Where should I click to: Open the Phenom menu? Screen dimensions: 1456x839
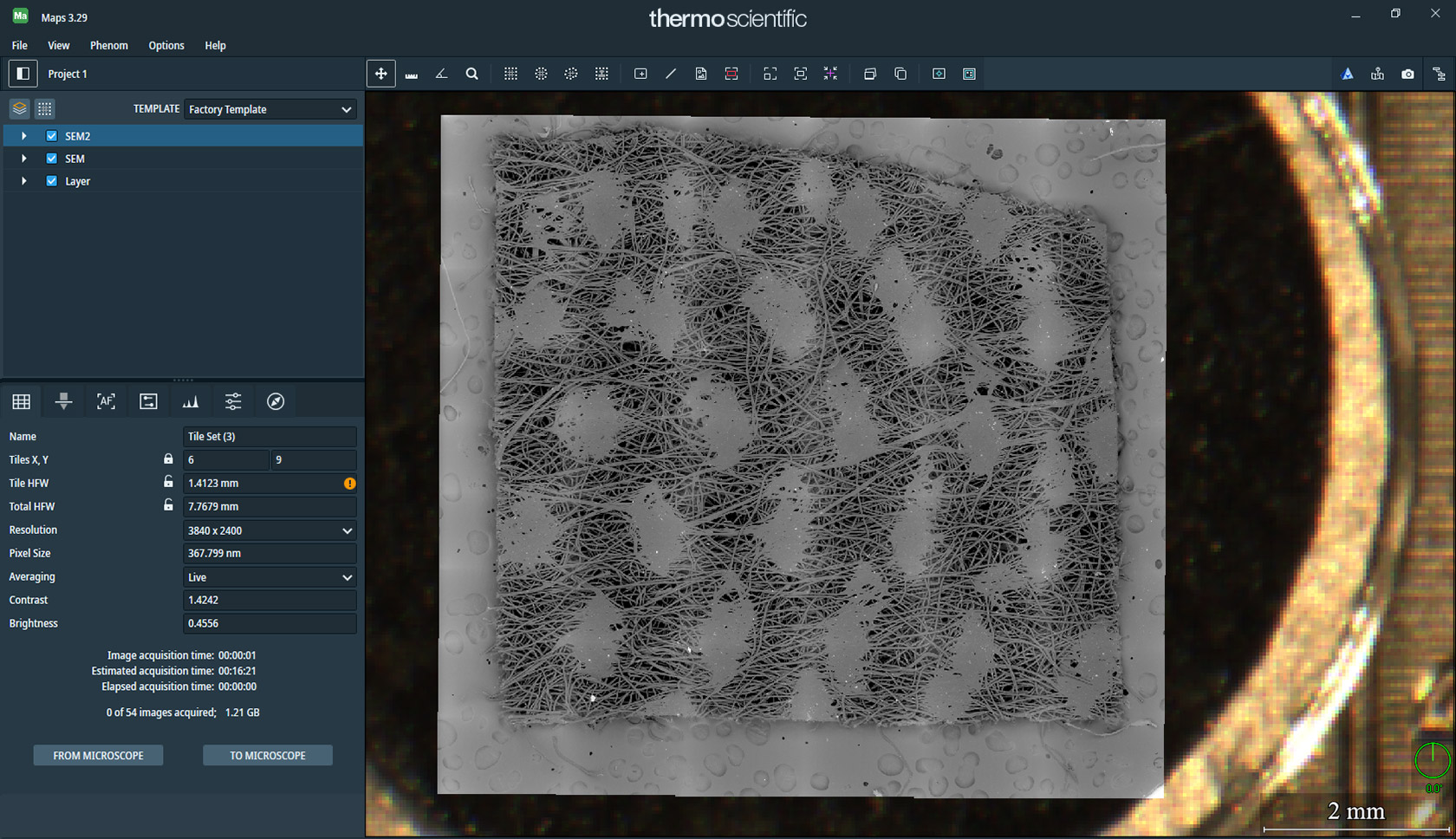[x=108, y=45]
